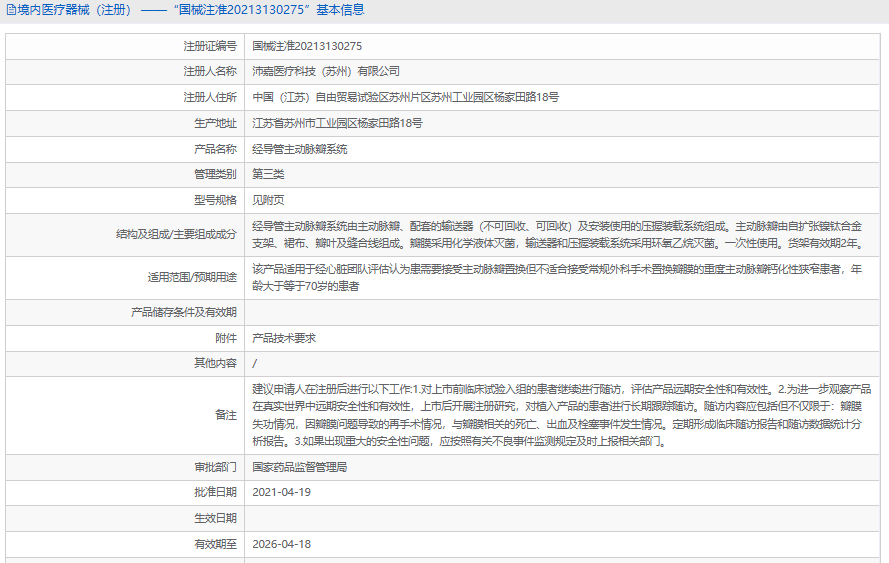Click the 注册人住所 label

(210, 98)
